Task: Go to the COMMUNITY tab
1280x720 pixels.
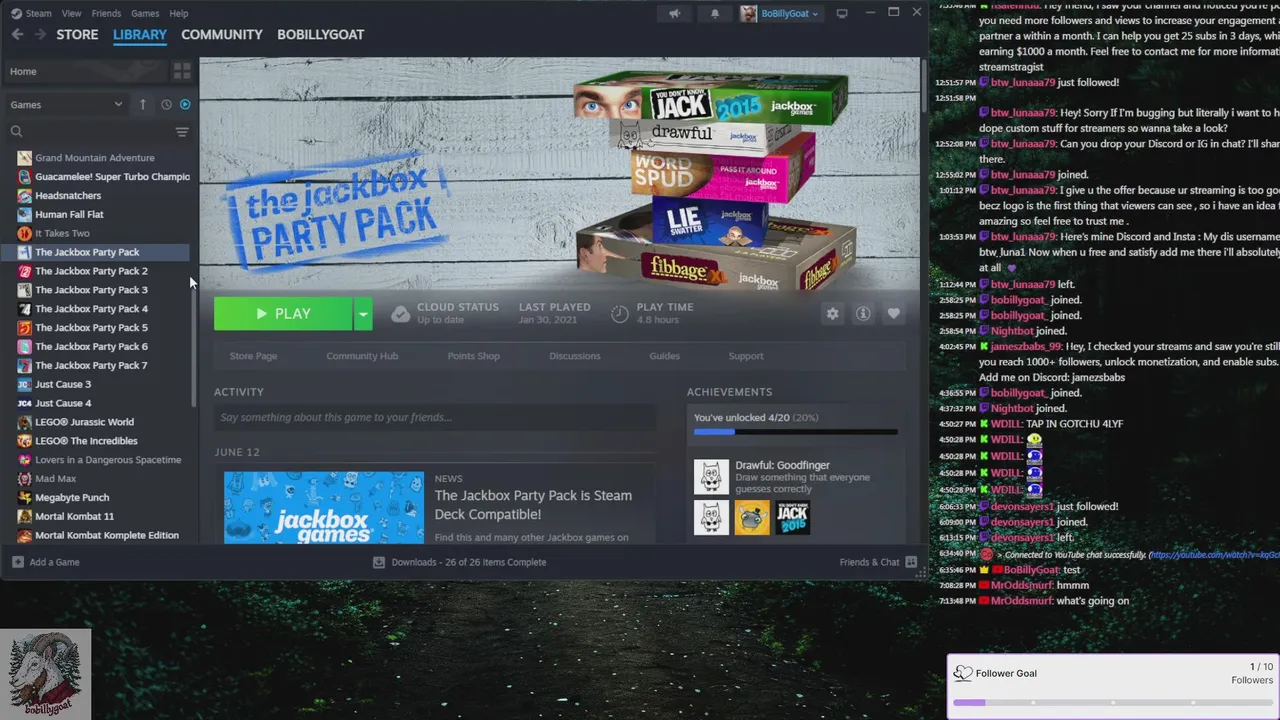Action: click(222, 34)
